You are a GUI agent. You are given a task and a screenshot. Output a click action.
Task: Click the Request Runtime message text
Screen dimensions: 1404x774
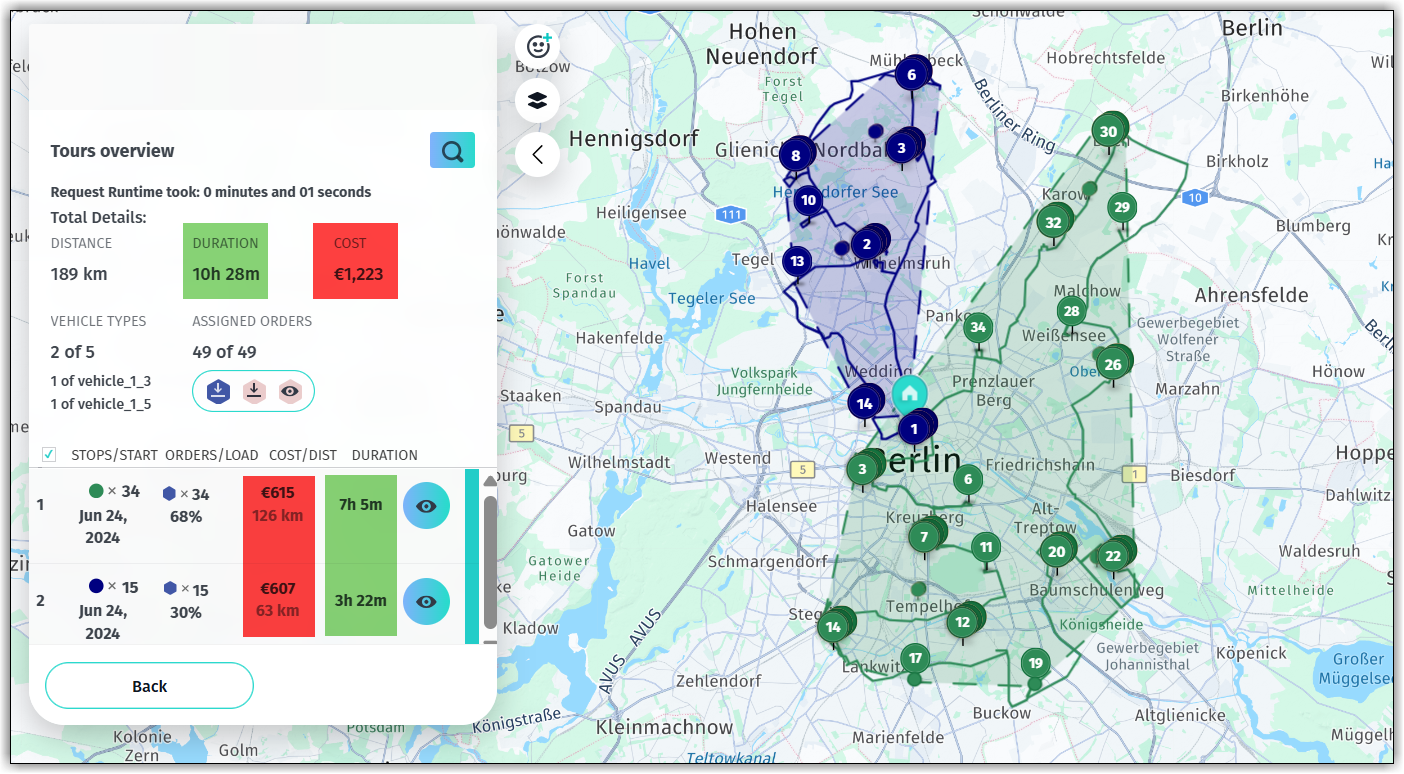point(211,192)
